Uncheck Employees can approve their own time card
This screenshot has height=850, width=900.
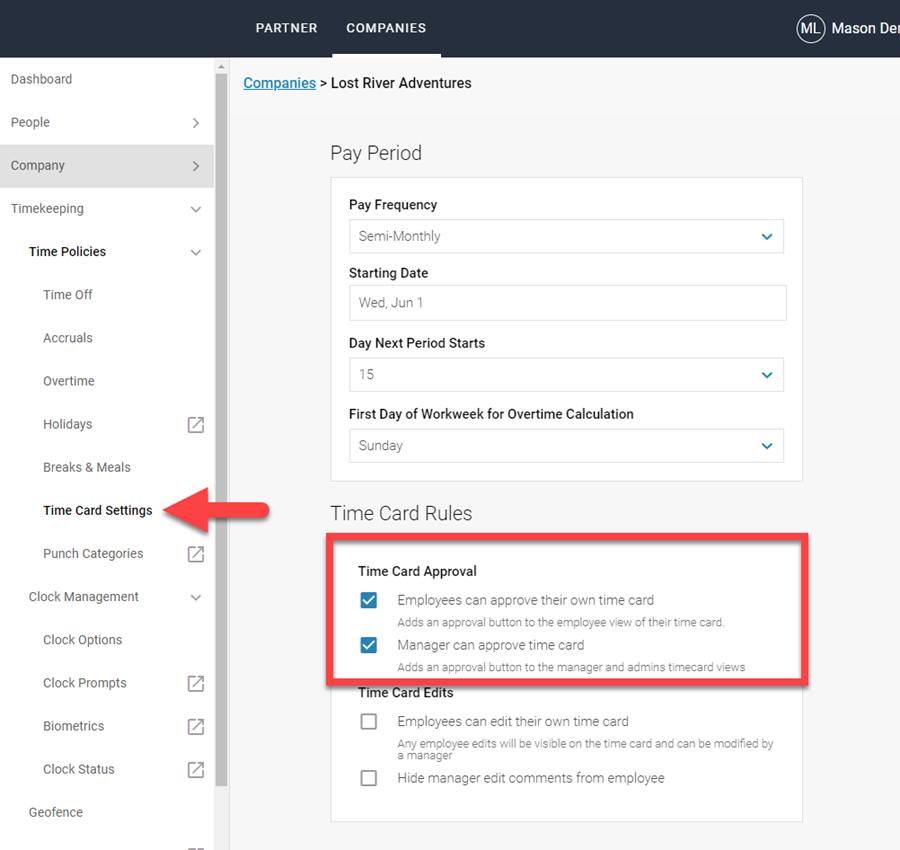click(x=369, y=600)
